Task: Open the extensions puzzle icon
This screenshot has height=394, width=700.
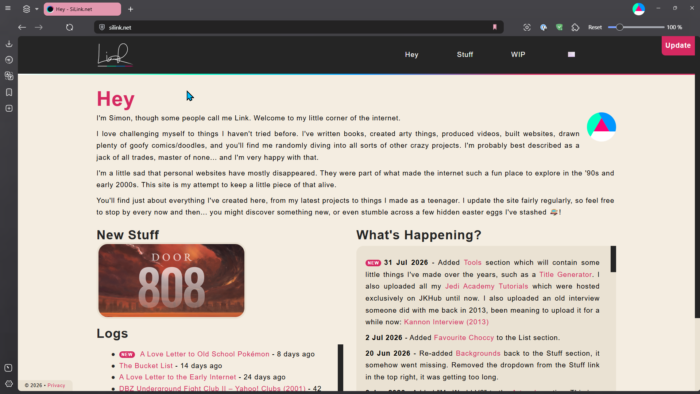Action: click(575, 27)
